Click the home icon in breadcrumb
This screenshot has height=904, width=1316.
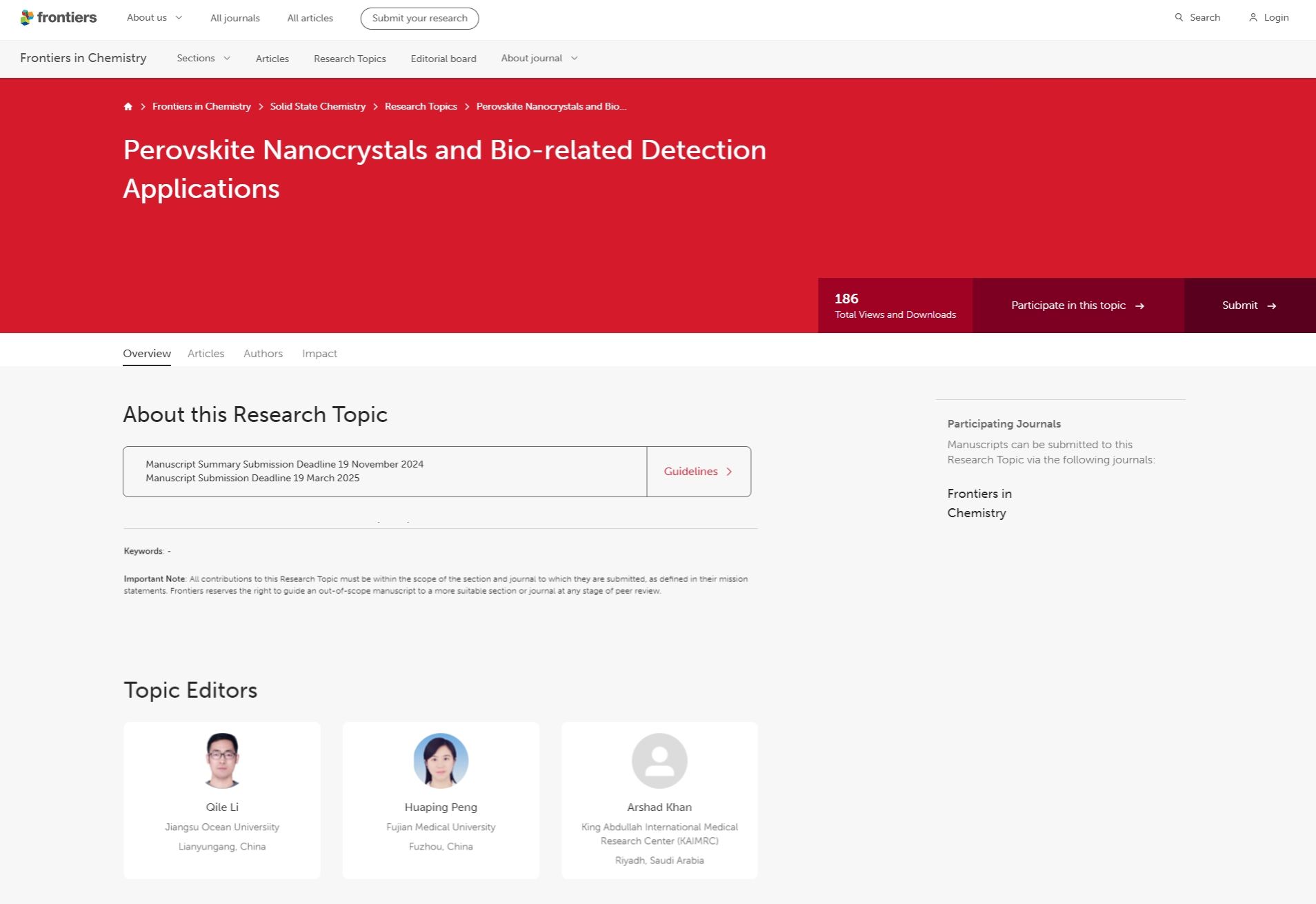(128, 106)
